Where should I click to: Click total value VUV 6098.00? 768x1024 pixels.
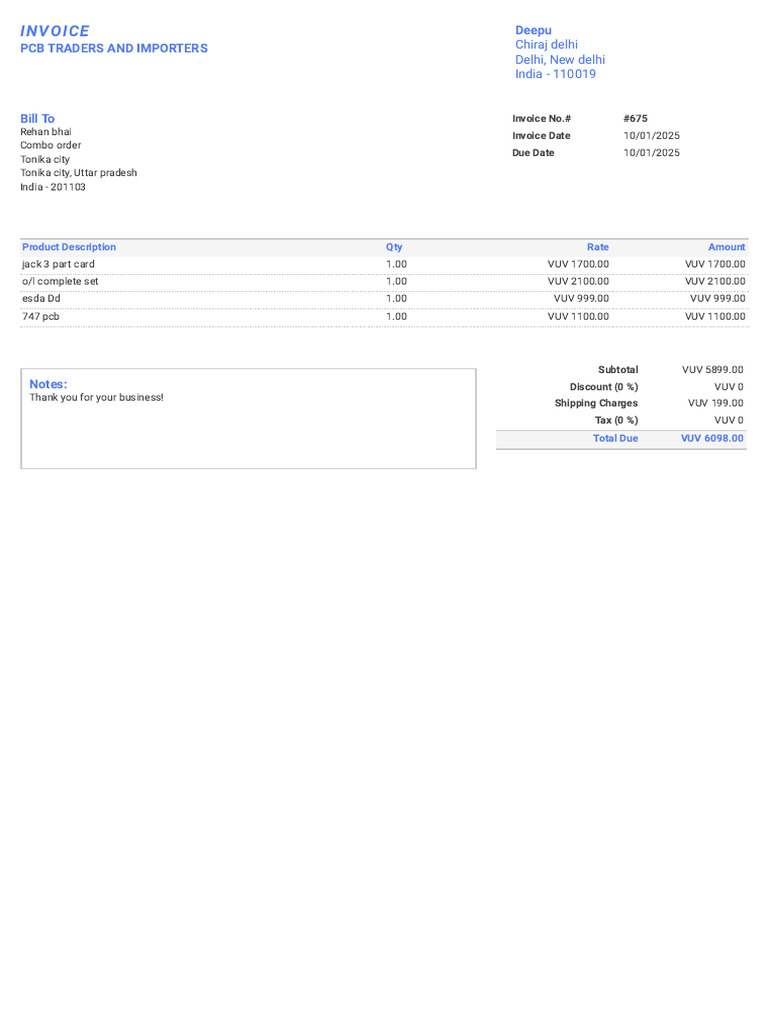712,438
